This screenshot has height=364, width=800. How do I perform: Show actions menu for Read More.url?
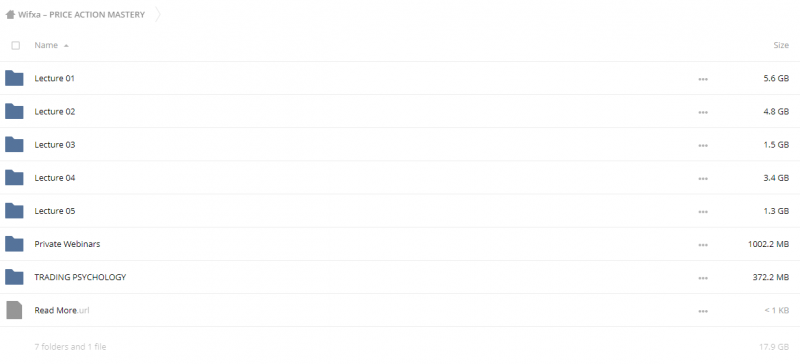[x=703, y=311]
